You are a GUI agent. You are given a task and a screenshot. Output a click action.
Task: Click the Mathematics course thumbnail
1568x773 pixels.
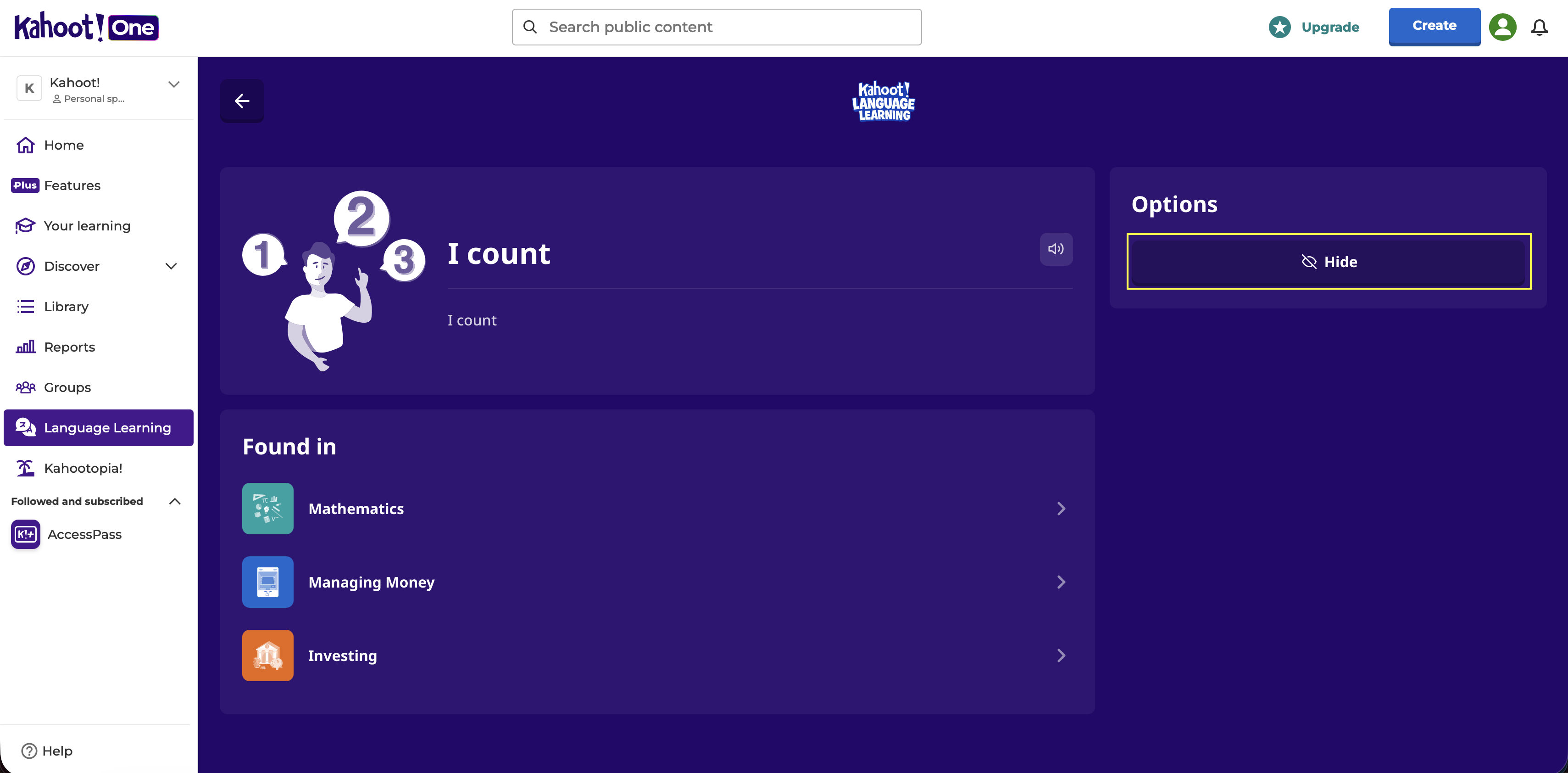[x=268, y=509]
